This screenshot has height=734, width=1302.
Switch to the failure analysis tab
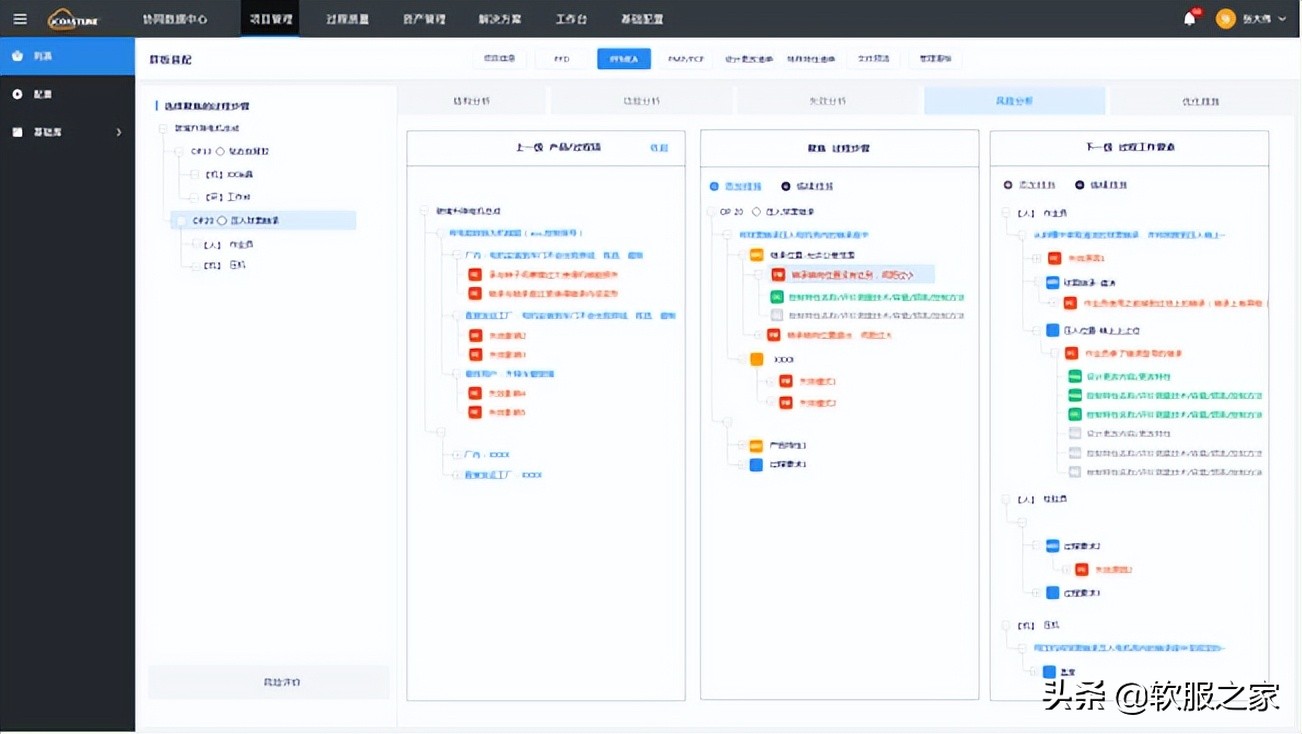(x=829, y=100)
